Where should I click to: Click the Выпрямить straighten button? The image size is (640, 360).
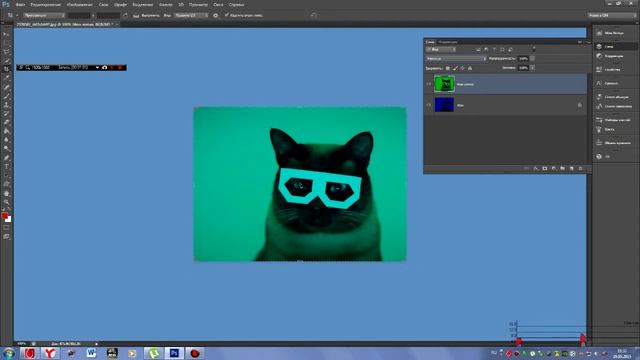click(x=147, y=16)
